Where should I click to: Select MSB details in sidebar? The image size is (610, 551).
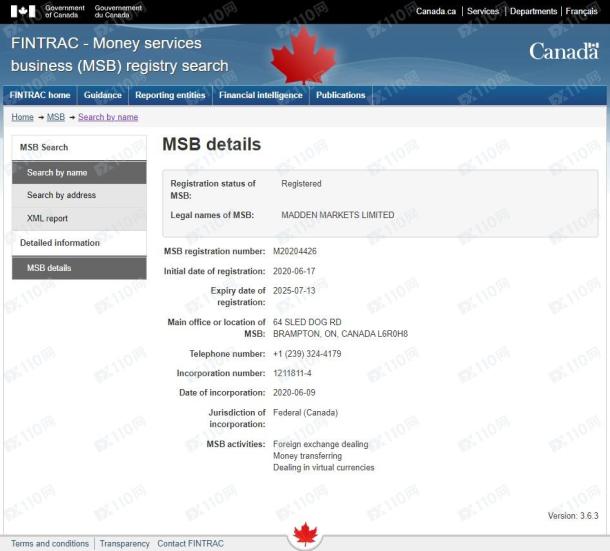click(79, 268)
